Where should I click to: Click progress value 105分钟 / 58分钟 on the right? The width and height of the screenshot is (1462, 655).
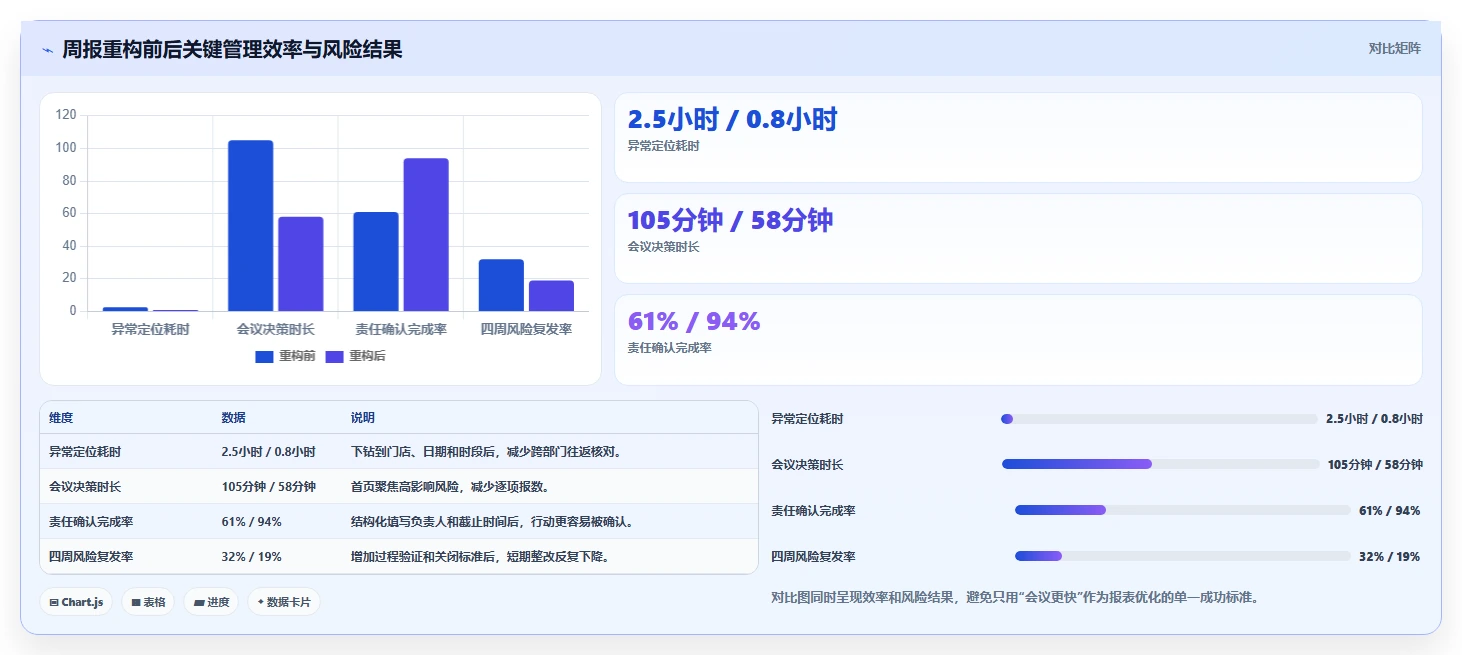coord(1375,465)
